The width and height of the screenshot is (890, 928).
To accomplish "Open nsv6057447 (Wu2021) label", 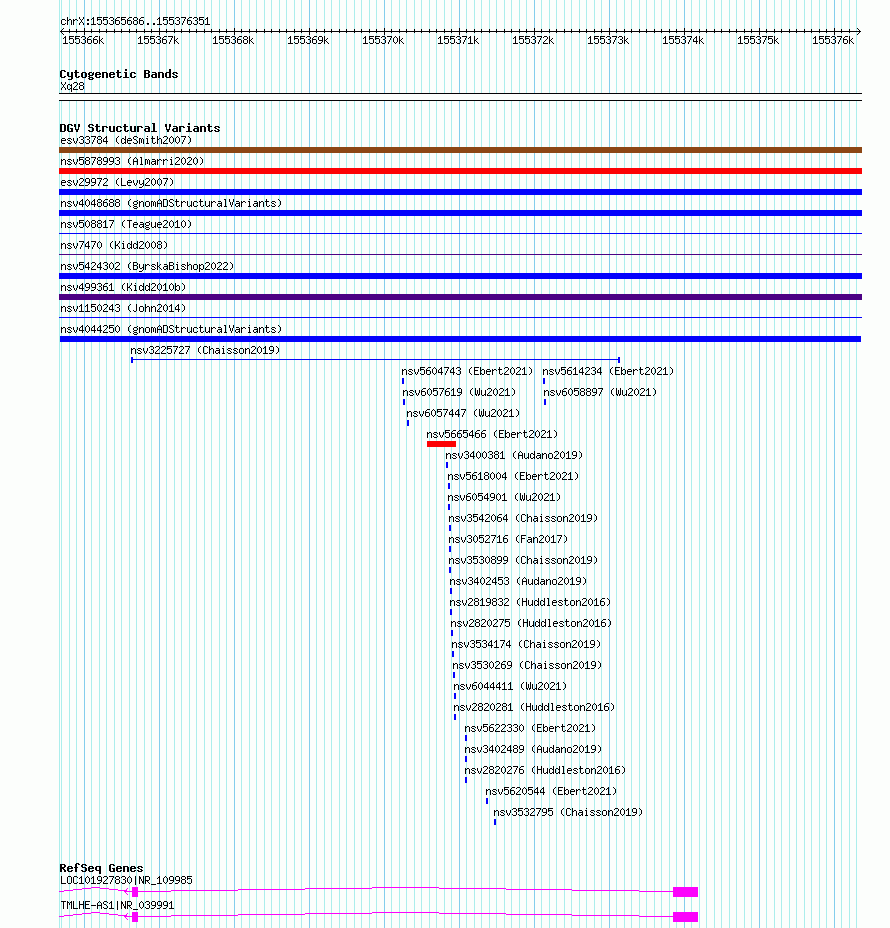I will [463, 413].
